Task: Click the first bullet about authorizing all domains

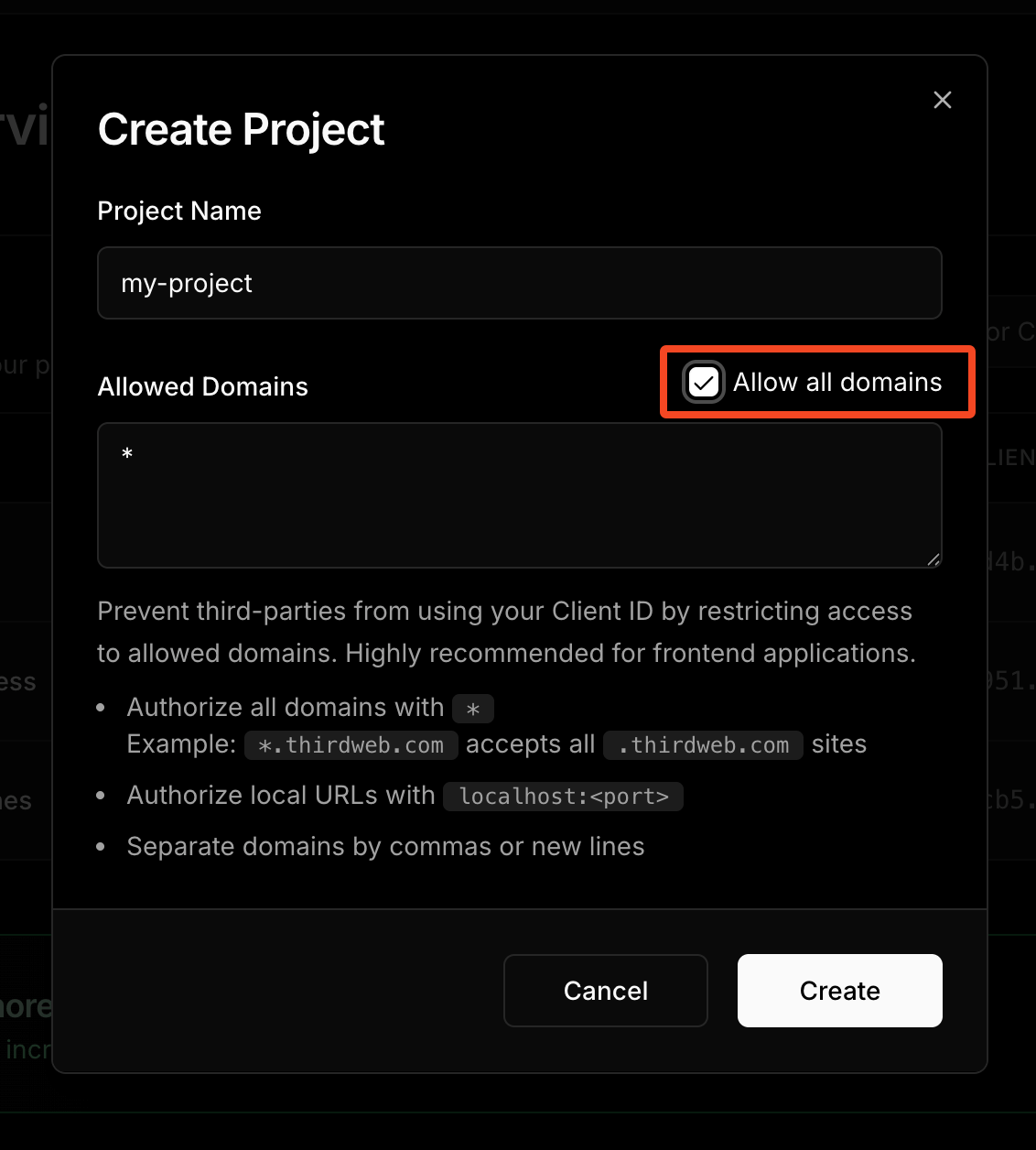Action: (x=286, y=707)
